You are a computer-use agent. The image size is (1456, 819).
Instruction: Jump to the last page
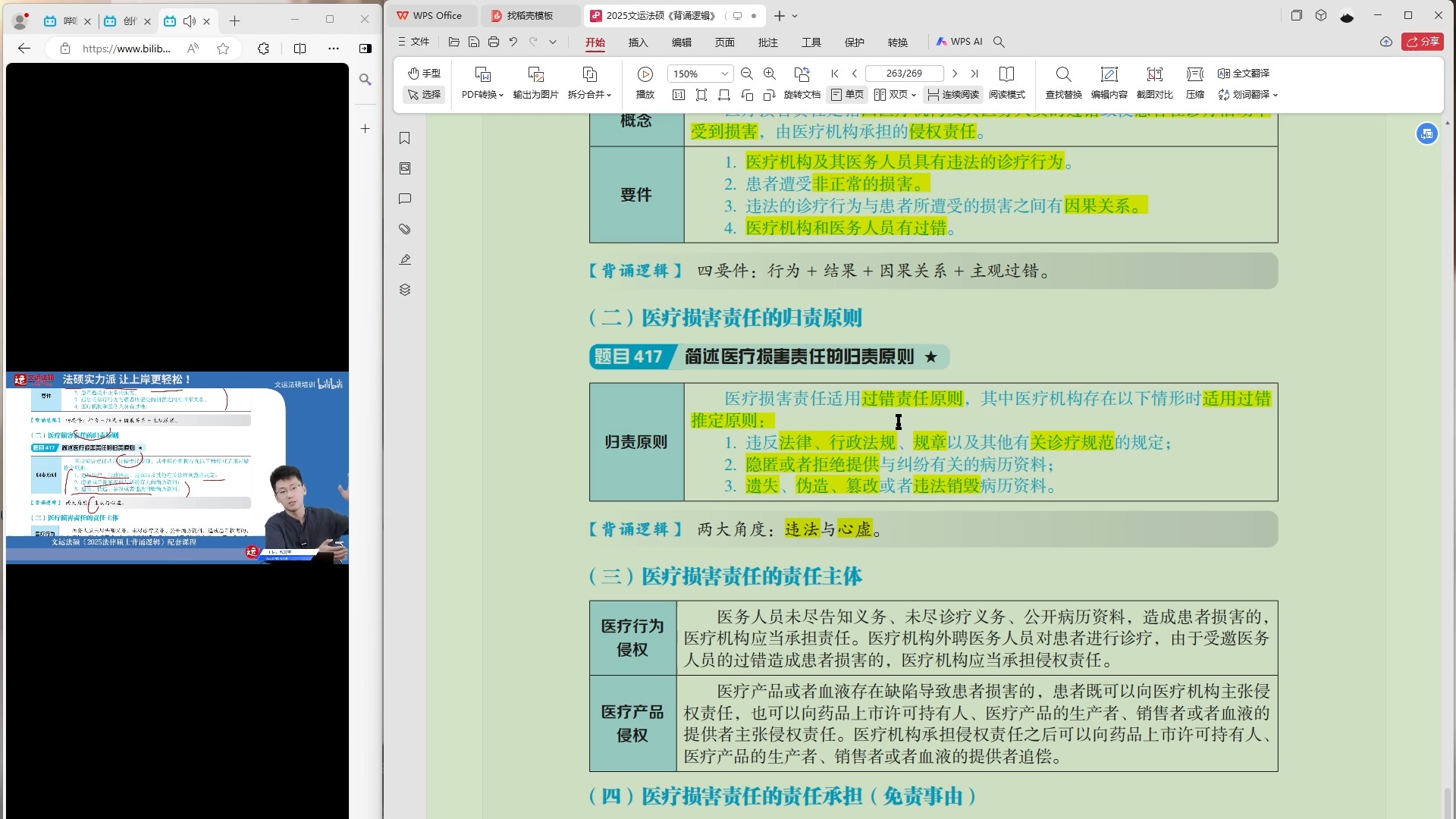974,74
